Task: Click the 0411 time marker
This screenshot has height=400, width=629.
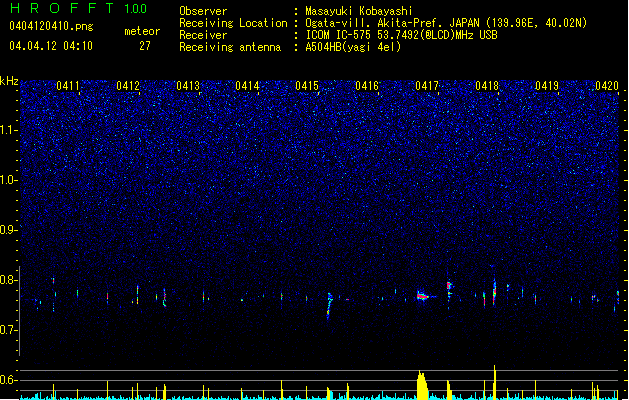Action: pos(68,86)
